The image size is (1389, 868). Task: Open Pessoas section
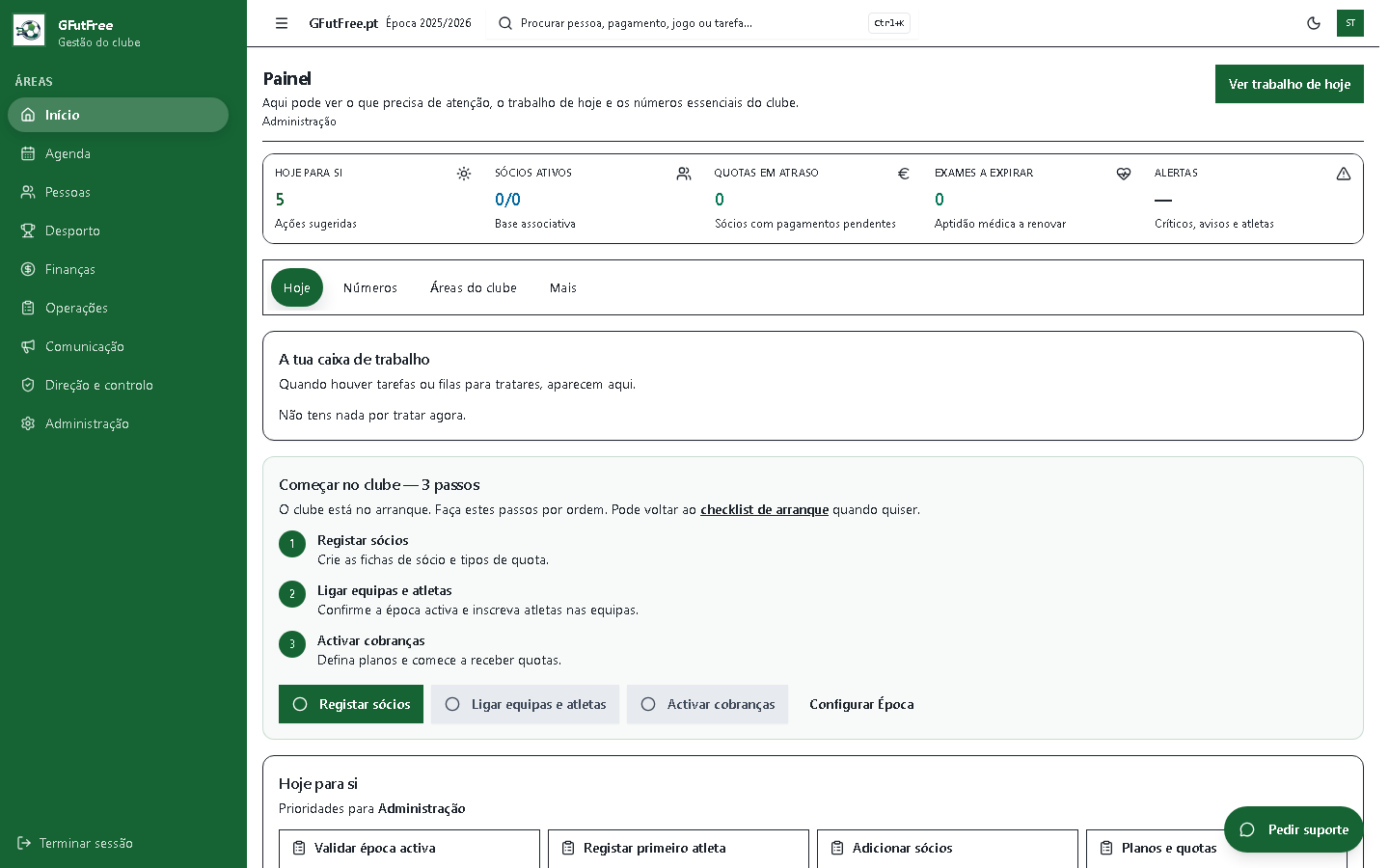[x=118, y=192]
